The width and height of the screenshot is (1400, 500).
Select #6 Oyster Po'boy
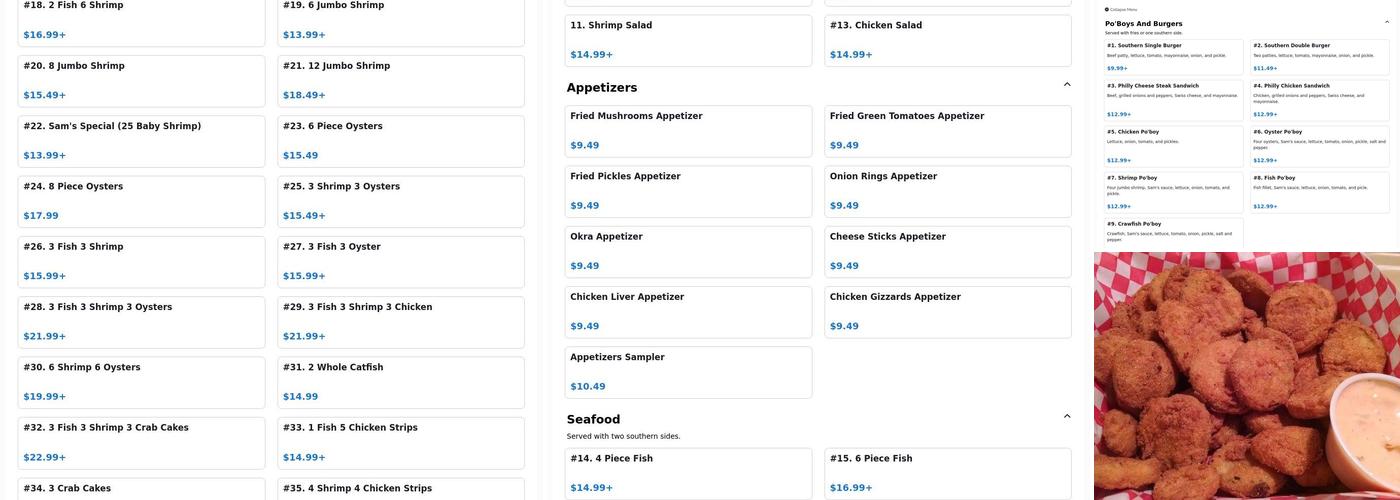[1320, 144]
